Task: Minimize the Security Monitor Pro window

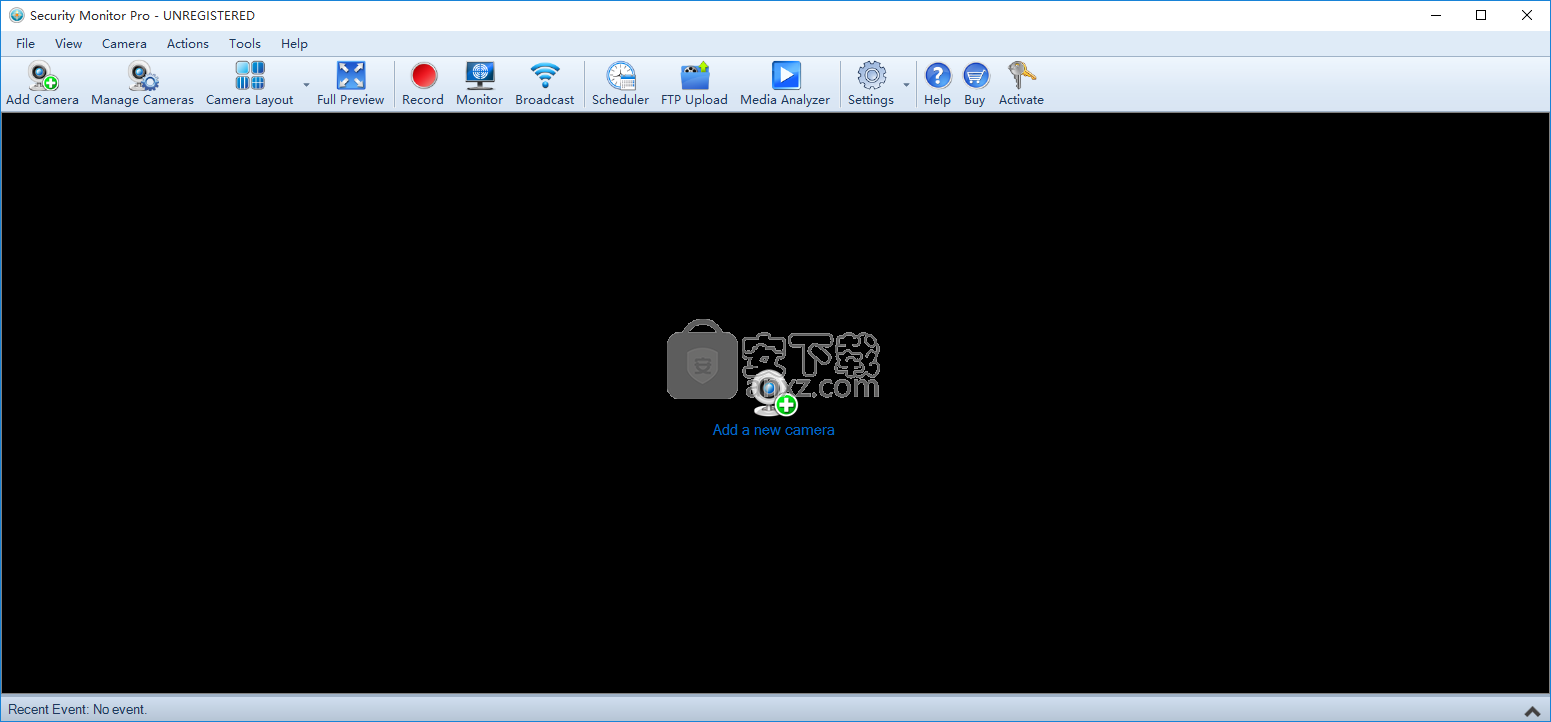Action: (1435, 15)
